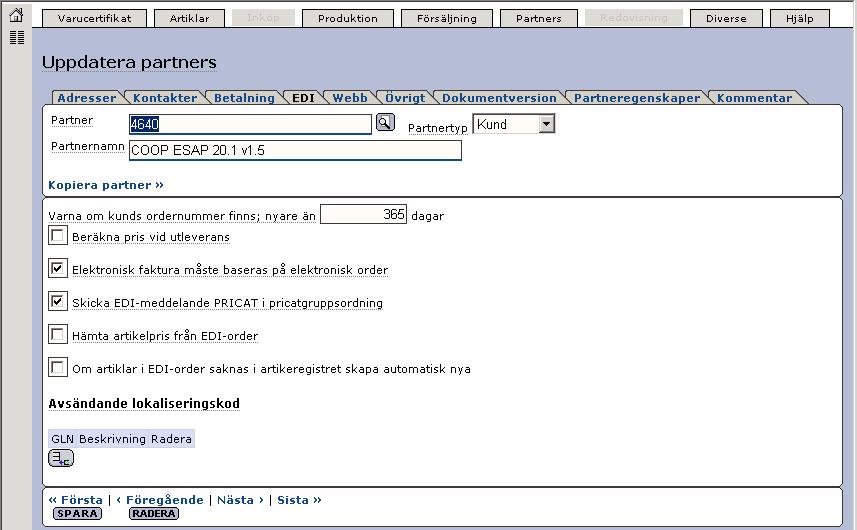Check Om artiklar i EDI-order saknas option
The height and width of the screenshot is (530, 857).
(x=57, y=368)
